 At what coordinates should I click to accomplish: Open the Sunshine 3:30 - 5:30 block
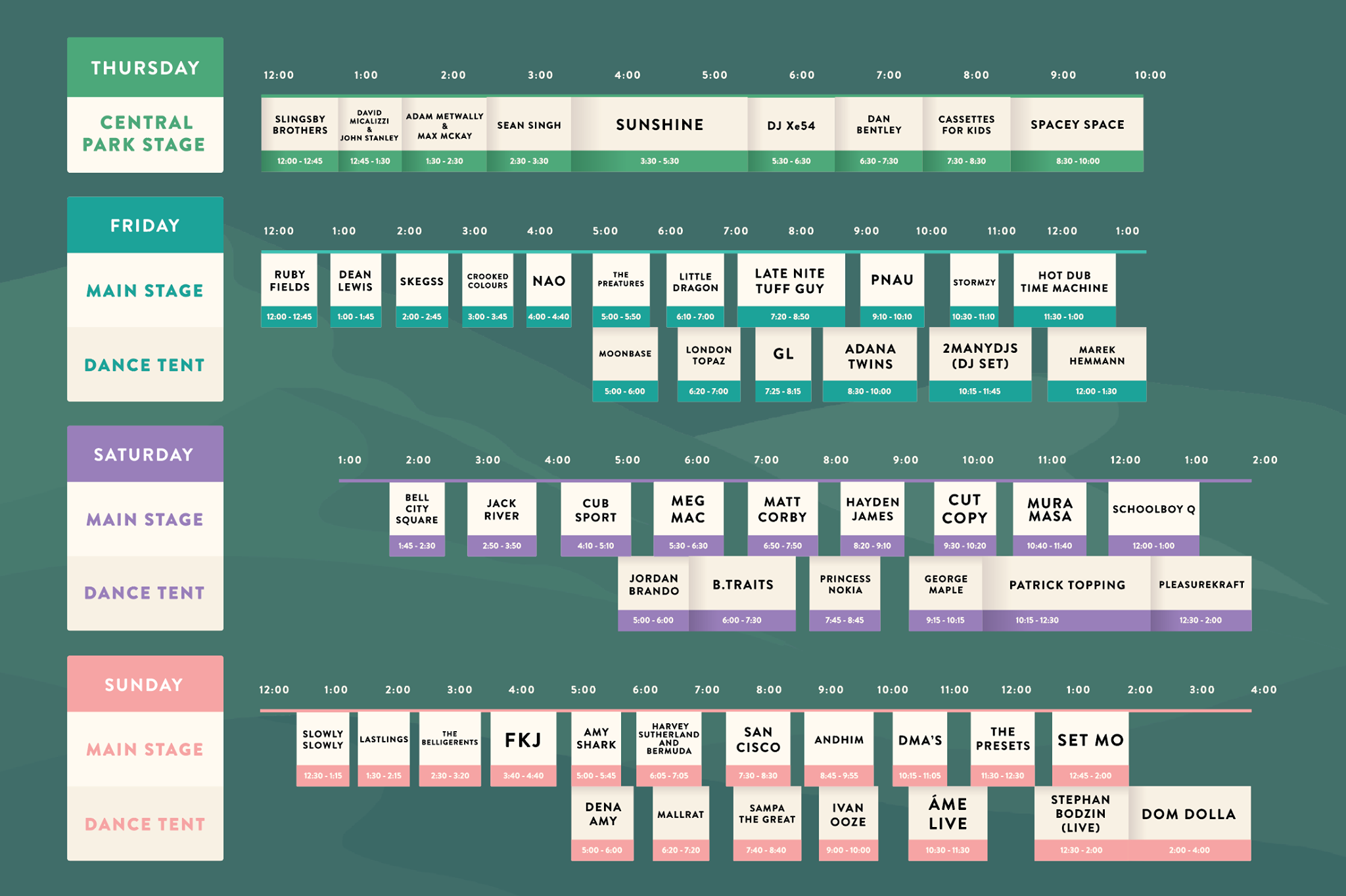659,135
